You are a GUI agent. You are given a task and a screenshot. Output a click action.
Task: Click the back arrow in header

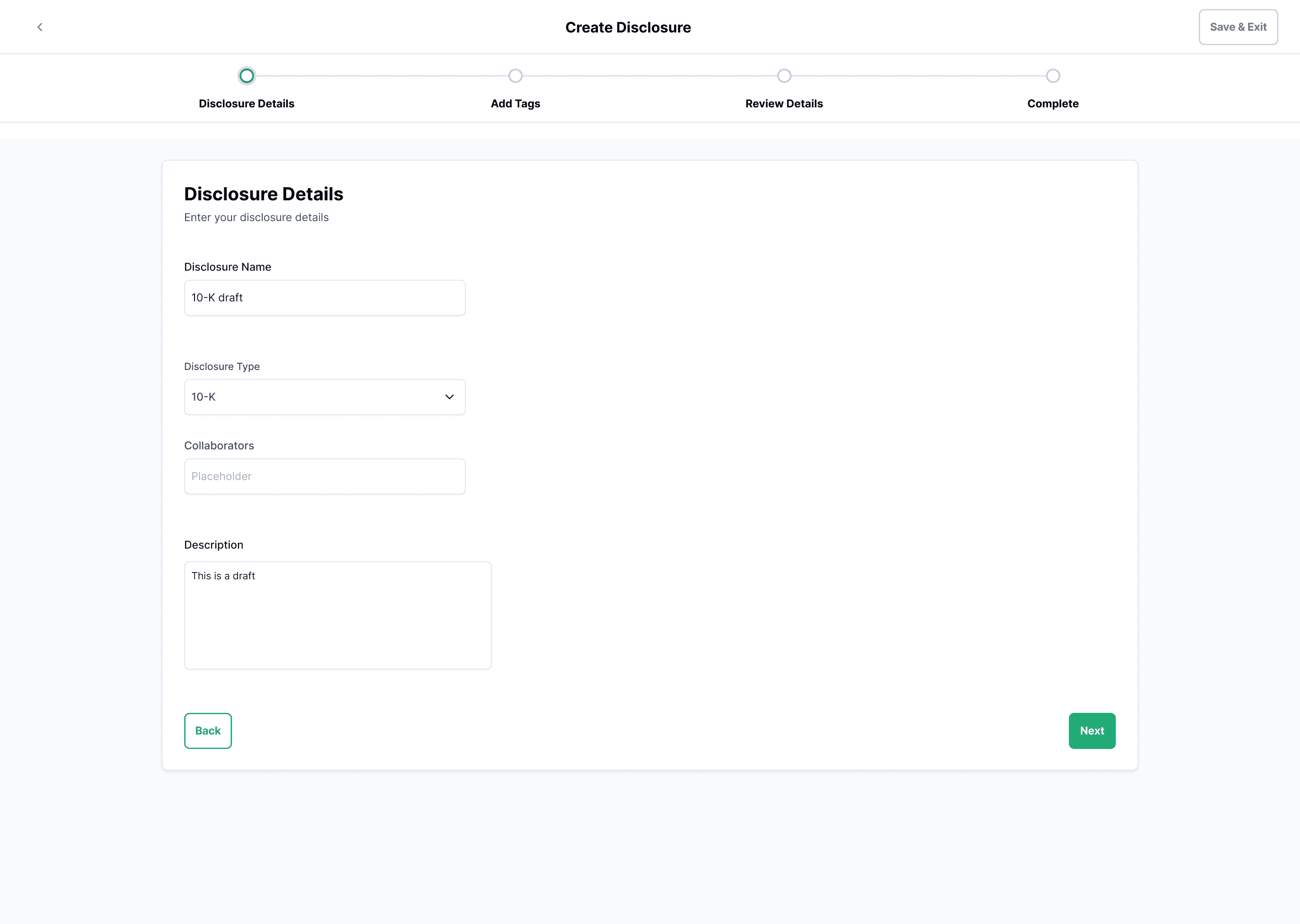(x=40, y=27)
